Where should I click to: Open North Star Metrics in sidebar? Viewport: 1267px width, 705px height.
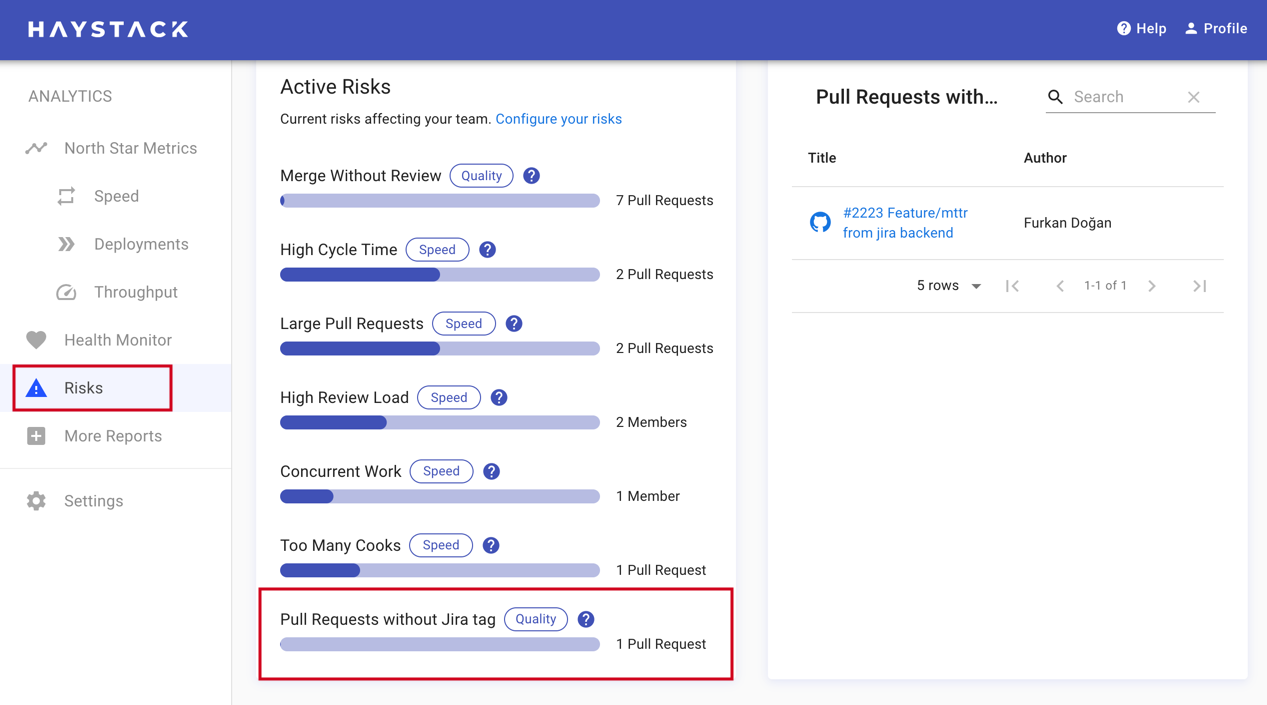pos(116,148)
